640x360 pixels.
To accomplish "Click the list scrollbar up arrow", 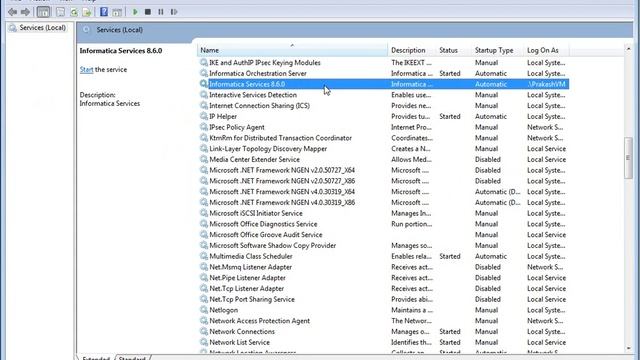I will click(628, 49).
